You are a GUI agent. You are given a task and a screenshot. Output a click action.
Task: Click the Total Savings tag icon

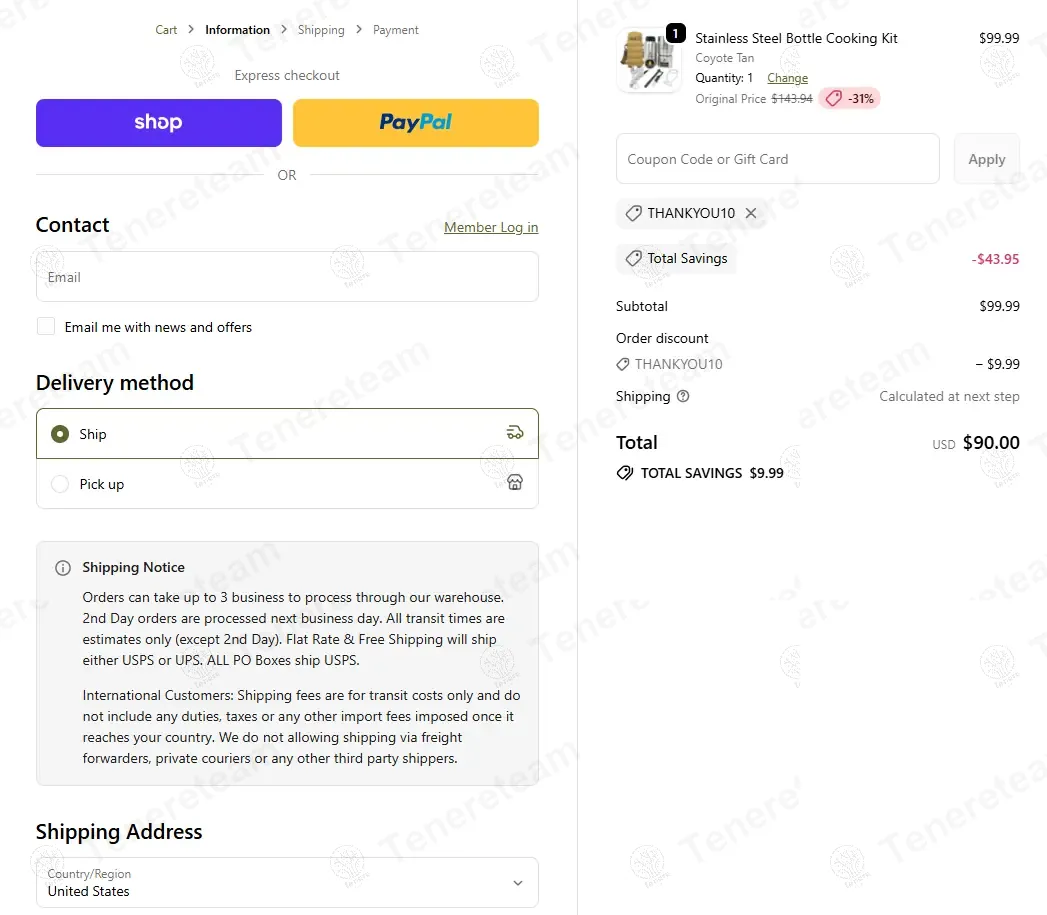pyautogui.click(x=633, y=258)
